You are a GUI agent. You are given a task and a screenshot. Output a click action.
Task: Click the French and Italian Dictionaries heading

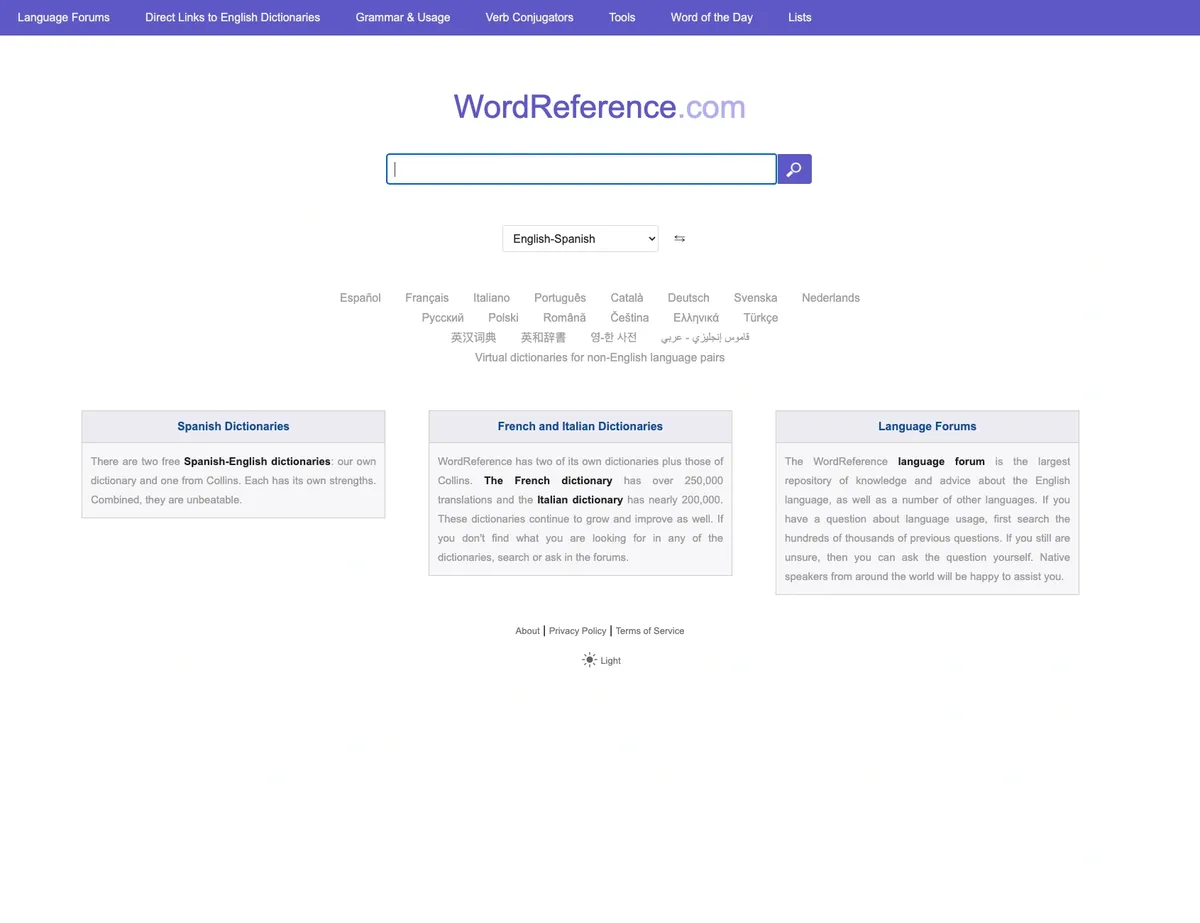(x=580, y=426)
